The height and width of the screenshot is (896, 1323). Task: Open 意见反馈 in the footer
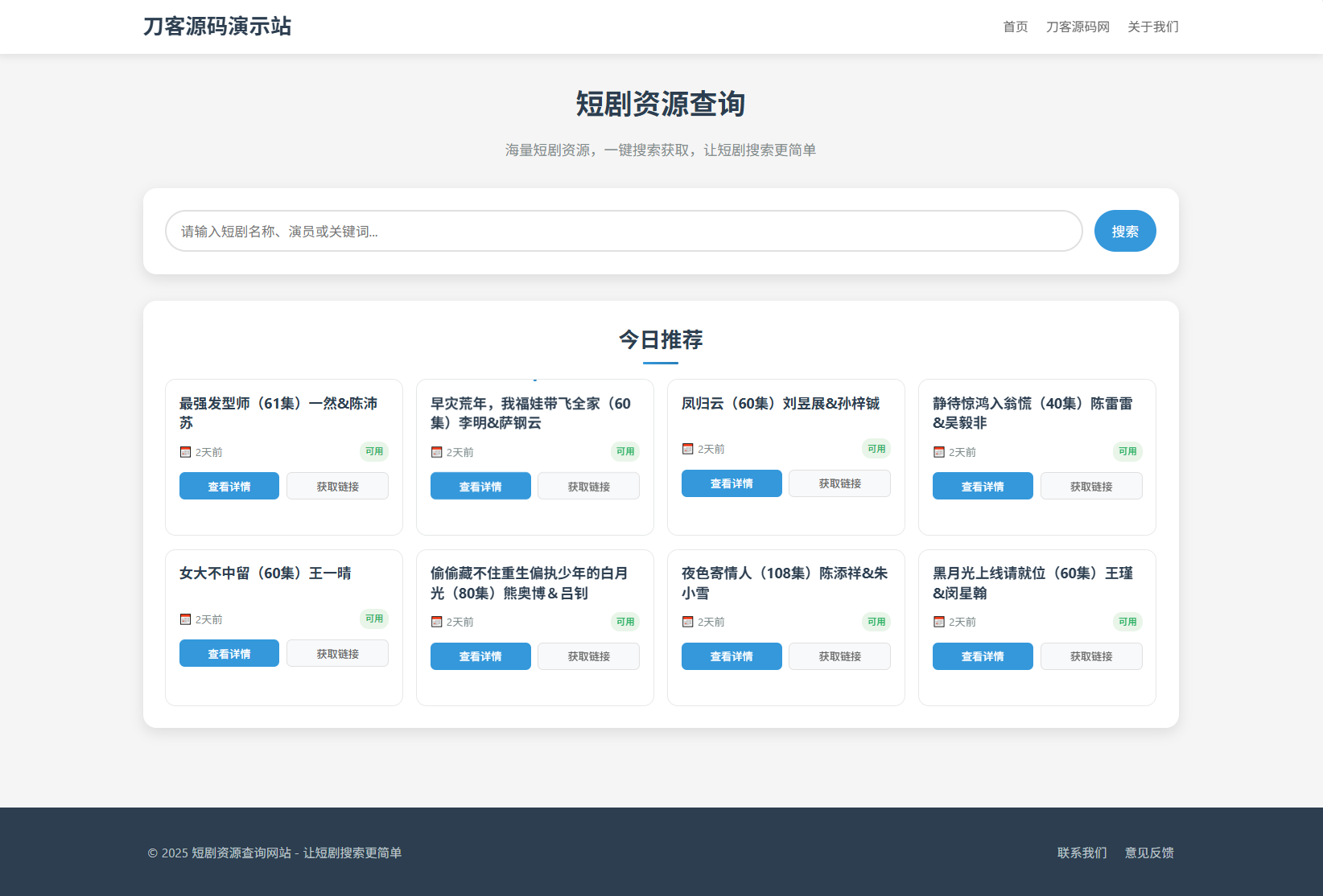(x=1149, y=853)
